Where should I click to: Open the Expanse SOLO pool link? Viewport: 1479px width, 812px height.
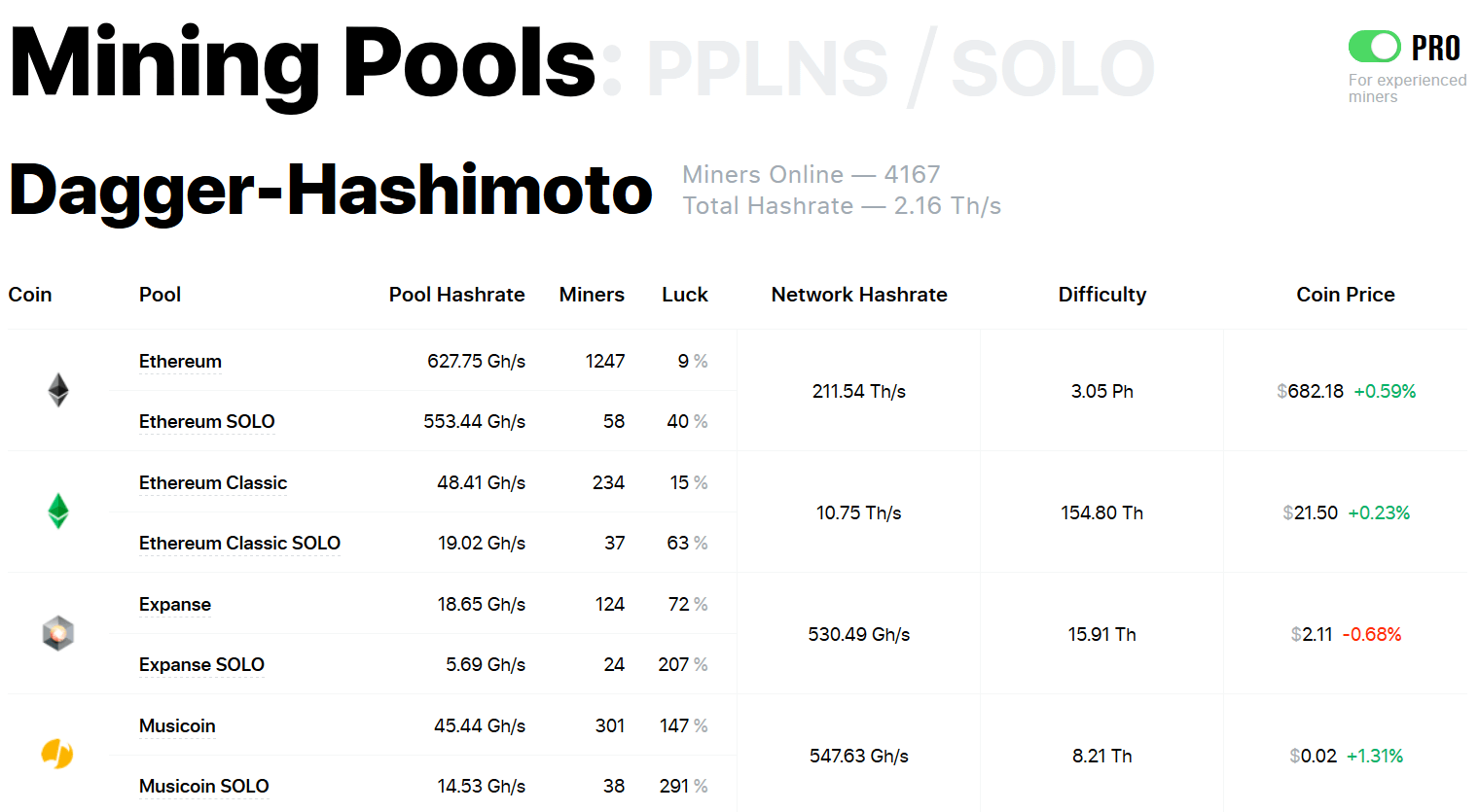(x=201, y=665)
